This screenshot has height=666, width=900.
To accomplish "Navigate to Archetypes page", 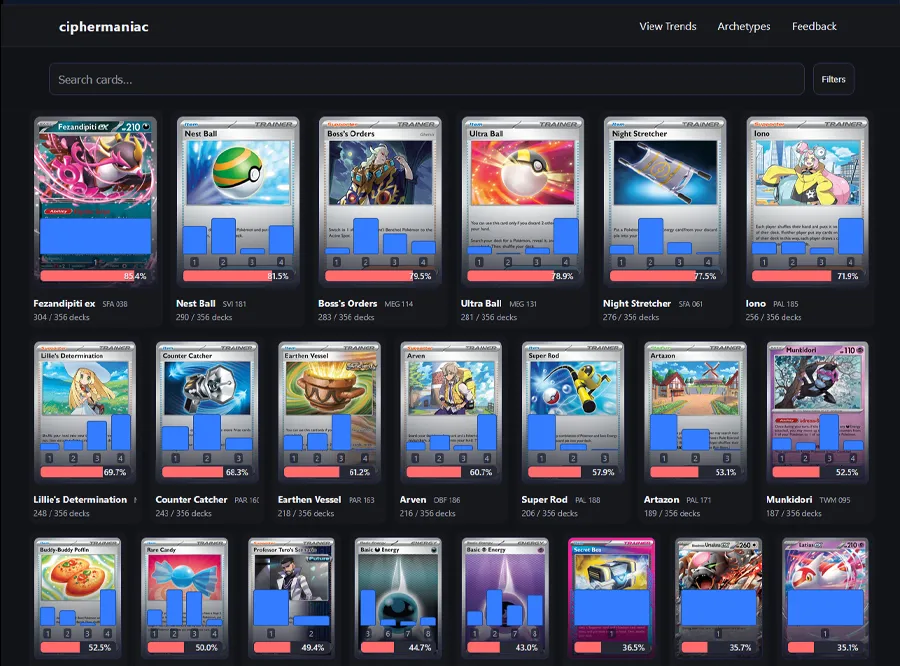I will 744,26.
